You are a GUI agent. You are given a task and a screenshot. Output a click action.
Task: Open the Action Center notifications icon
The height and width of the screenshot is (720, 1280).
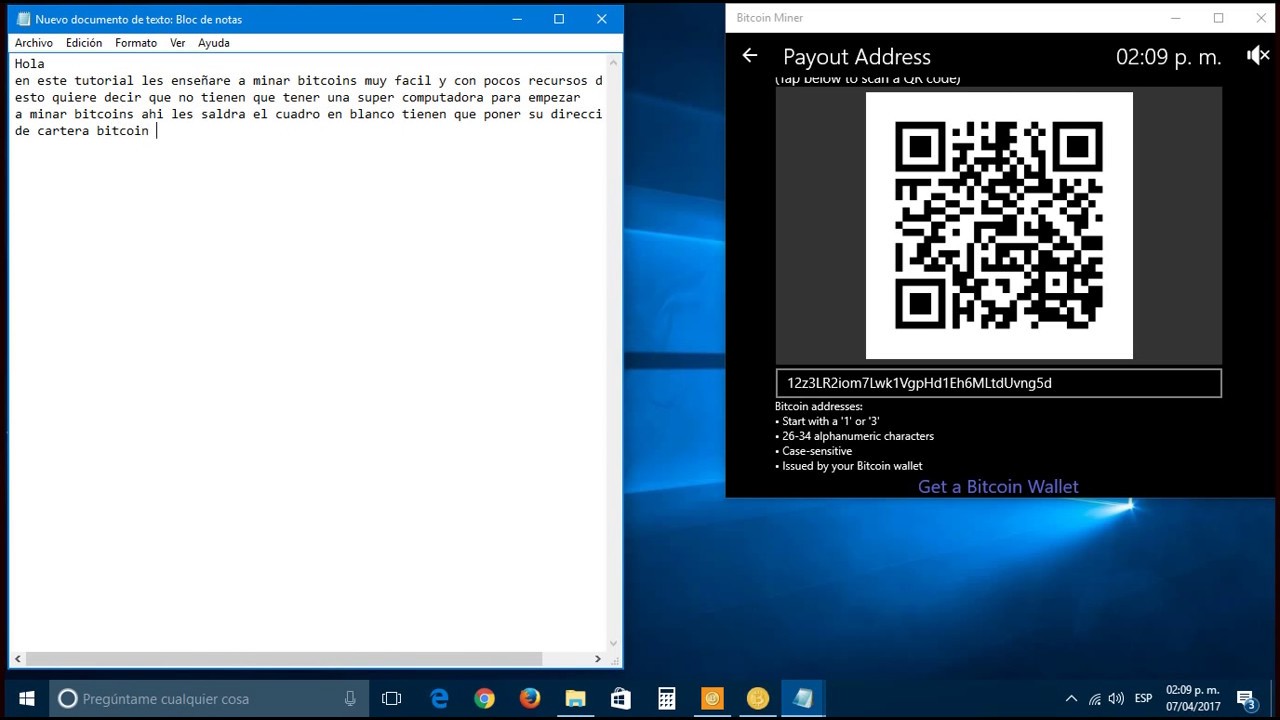pos(1246,698)
